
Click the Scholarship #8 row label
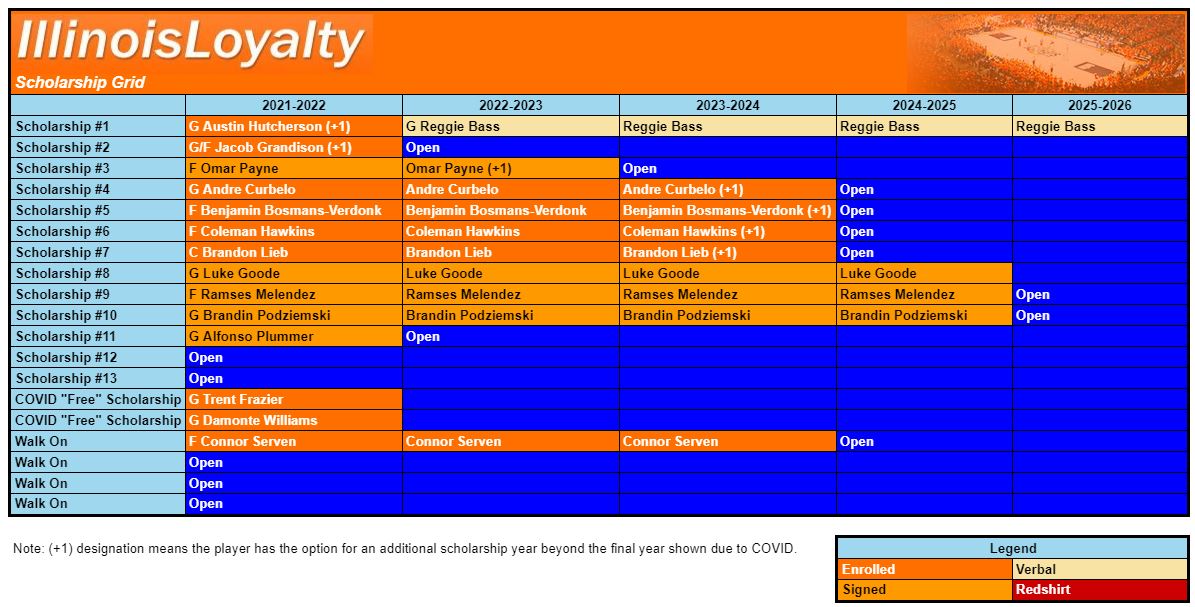click(98, 273)
